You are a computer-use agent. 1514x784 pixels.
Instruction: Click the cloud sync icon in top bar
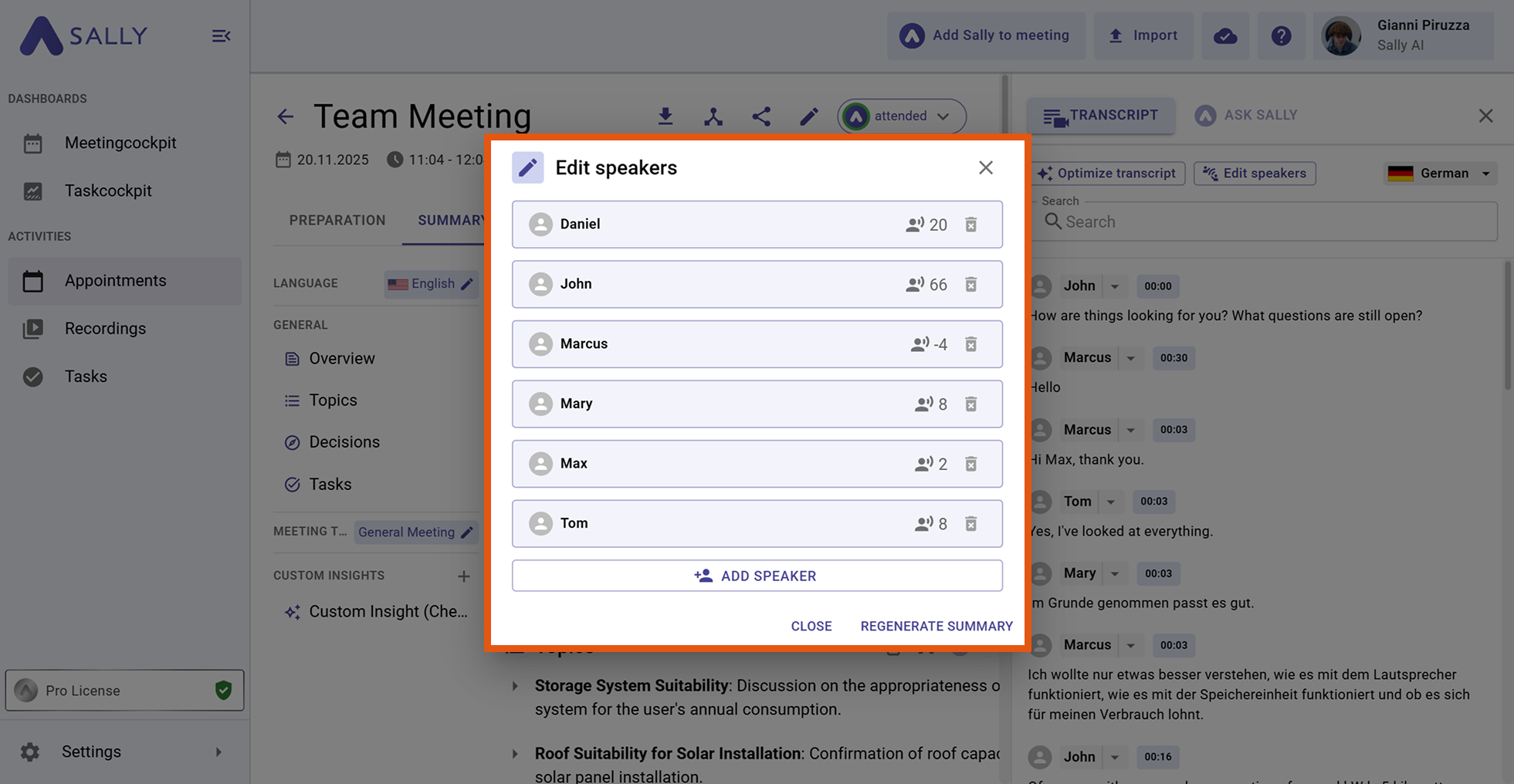click(1225, 36)
